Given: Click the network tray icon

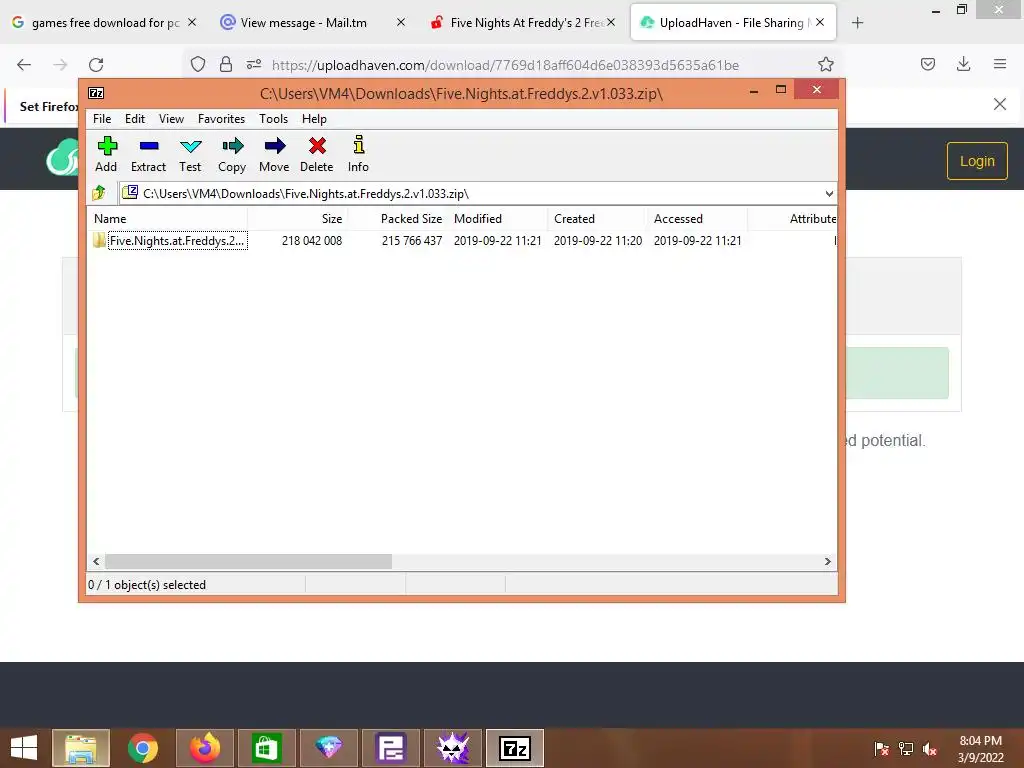Looking at the screenshot, I should click(x=906, y=748).
